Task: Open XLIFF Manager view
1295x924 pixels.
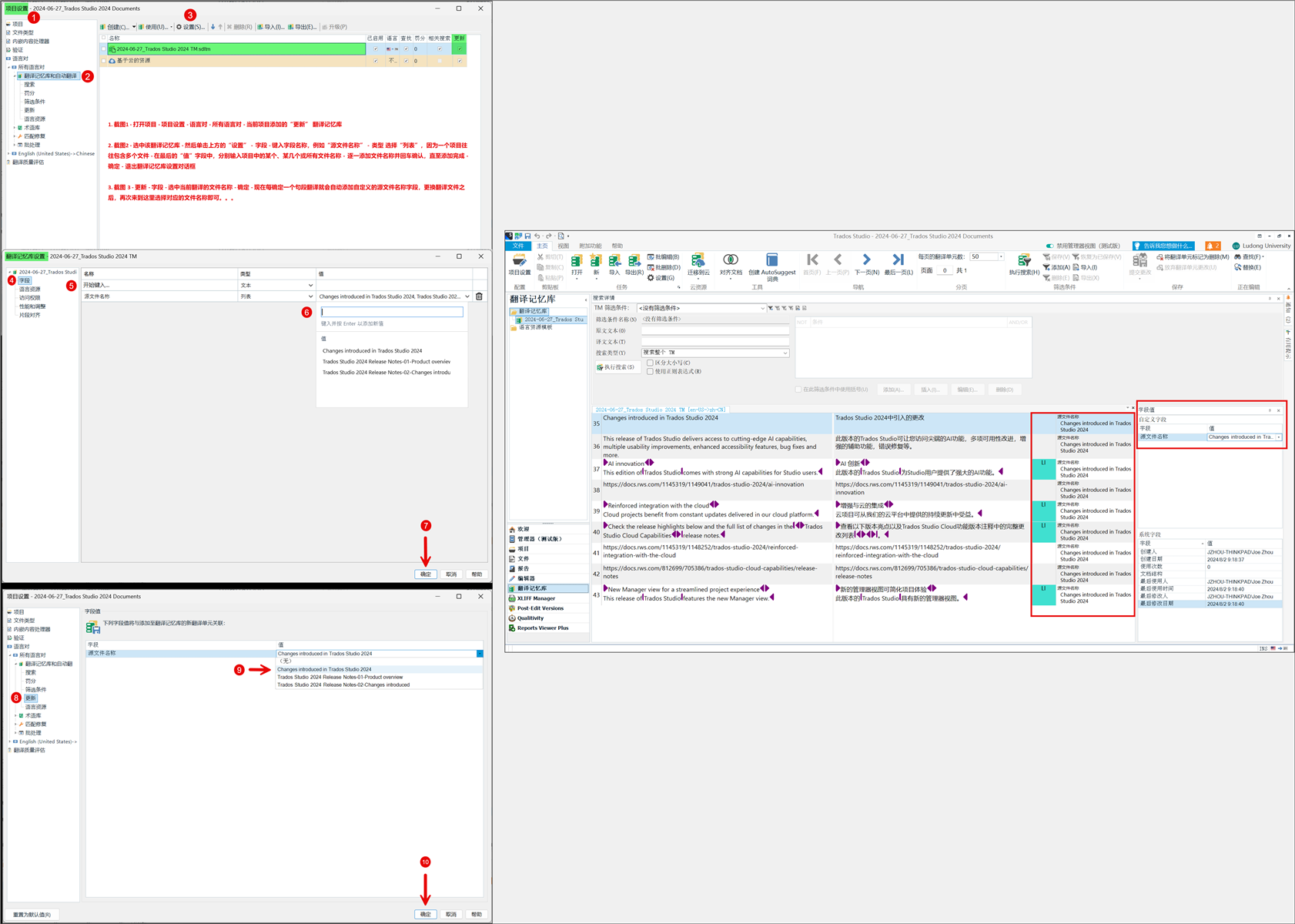Action: click(536, 598)
